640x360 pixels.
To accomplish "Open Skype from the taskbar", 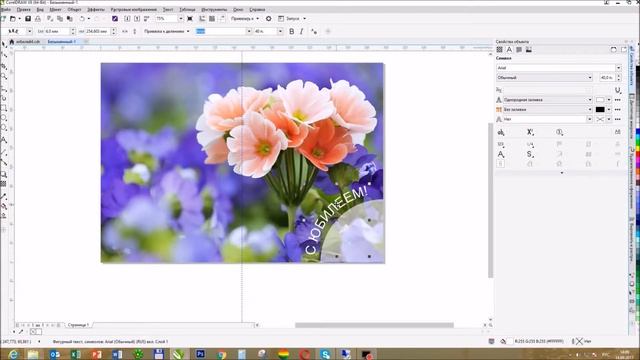I will point(325,354).
